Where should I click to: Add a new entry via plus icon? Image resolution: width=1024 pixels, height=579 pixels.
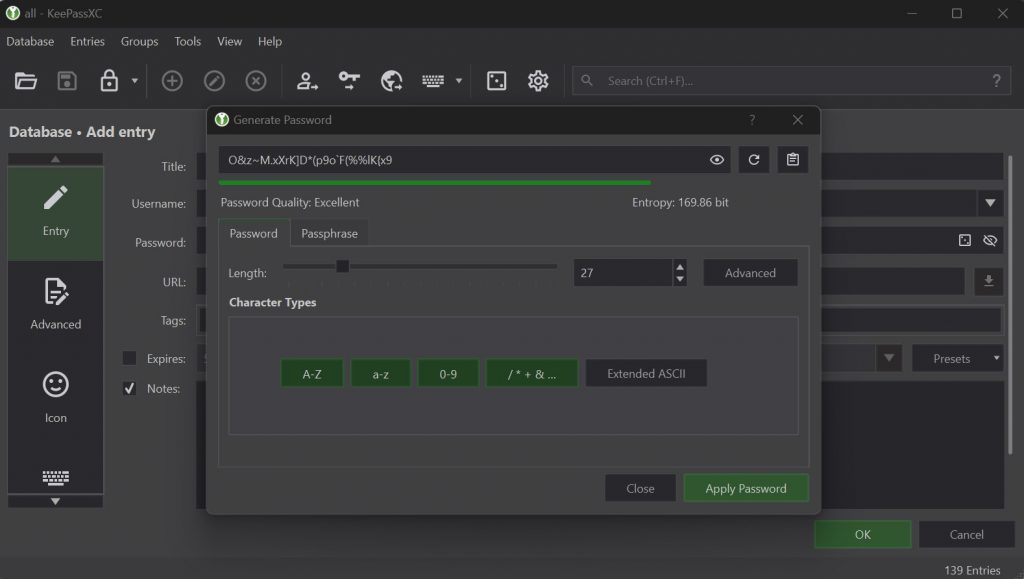pyautogui.click(x=172, y=81)
